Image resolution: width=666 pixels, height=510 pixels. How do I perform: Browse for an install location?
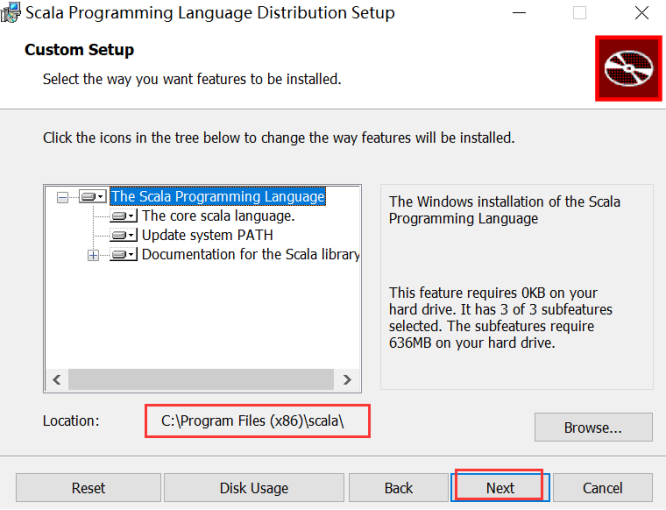[593, 427]
